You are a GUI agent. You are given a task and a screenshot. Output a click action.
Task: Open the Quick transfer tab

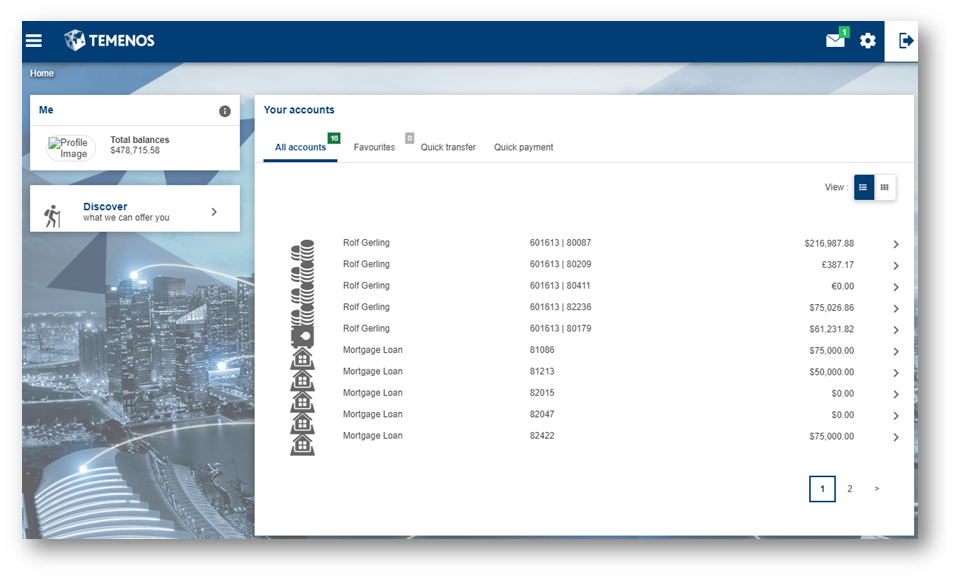448,148
